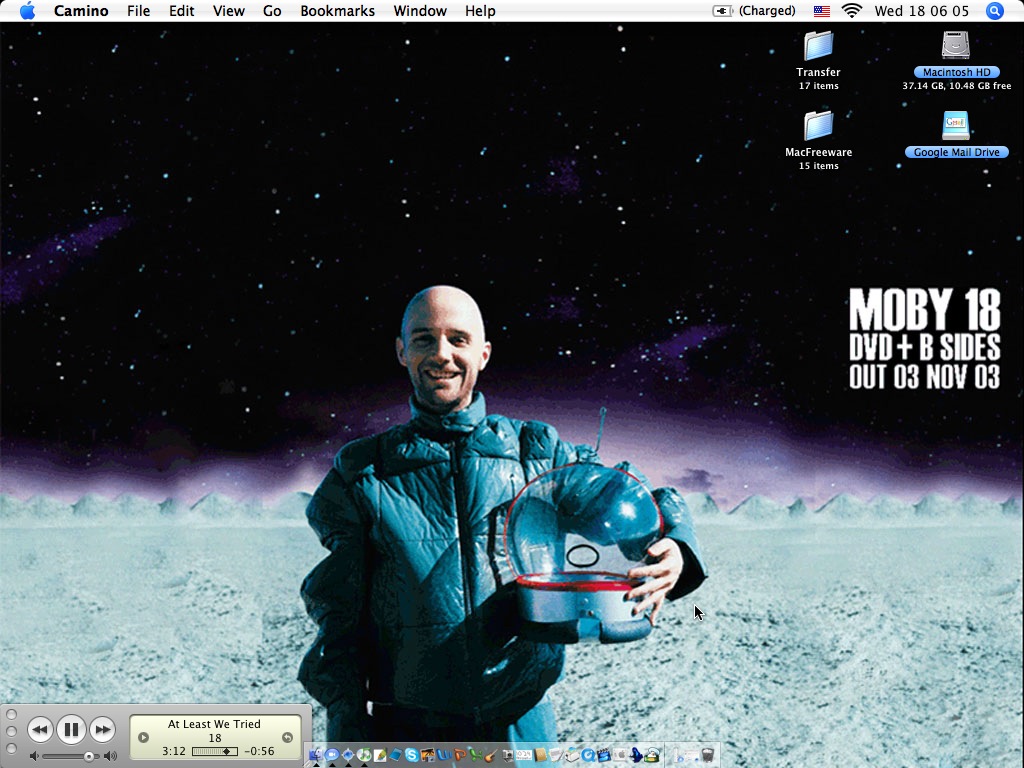Open the Trash in the Dock
Viewport: 1024px width, 768px height.
click(707, 755)
